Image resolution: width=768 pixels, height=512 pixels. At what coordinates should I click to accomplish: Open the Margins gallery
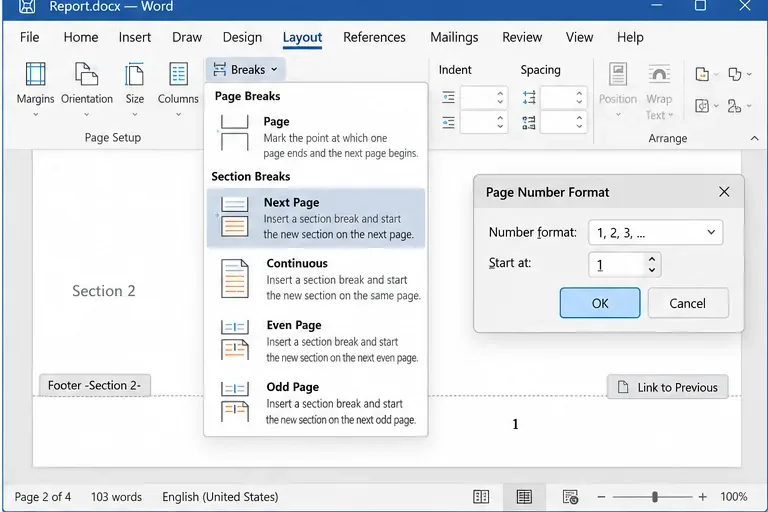(35, 89)
